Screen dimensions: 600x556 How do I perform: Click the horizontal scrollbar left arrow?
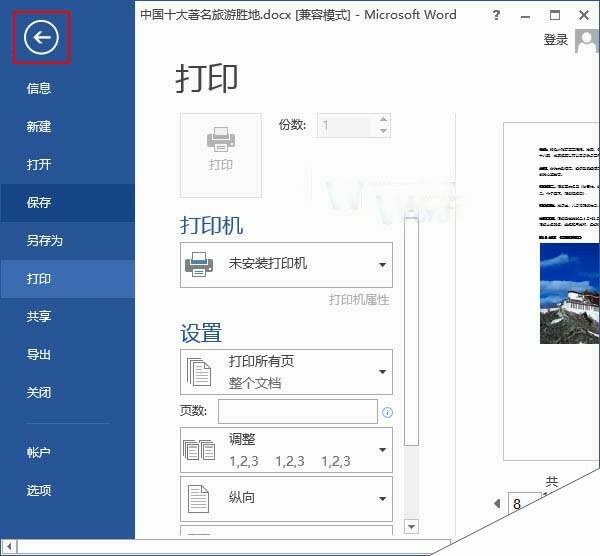(8, 547)
